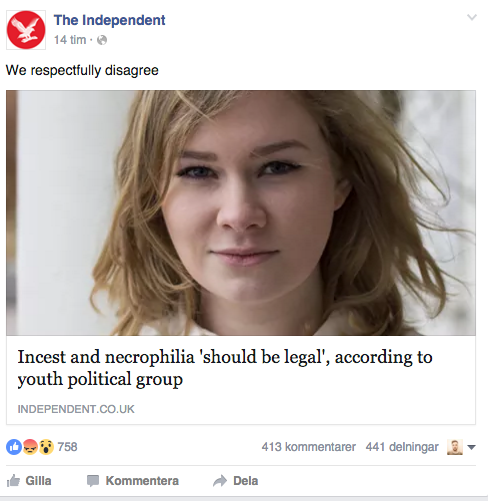Click the blue Like reaction icon

[14, 447]
